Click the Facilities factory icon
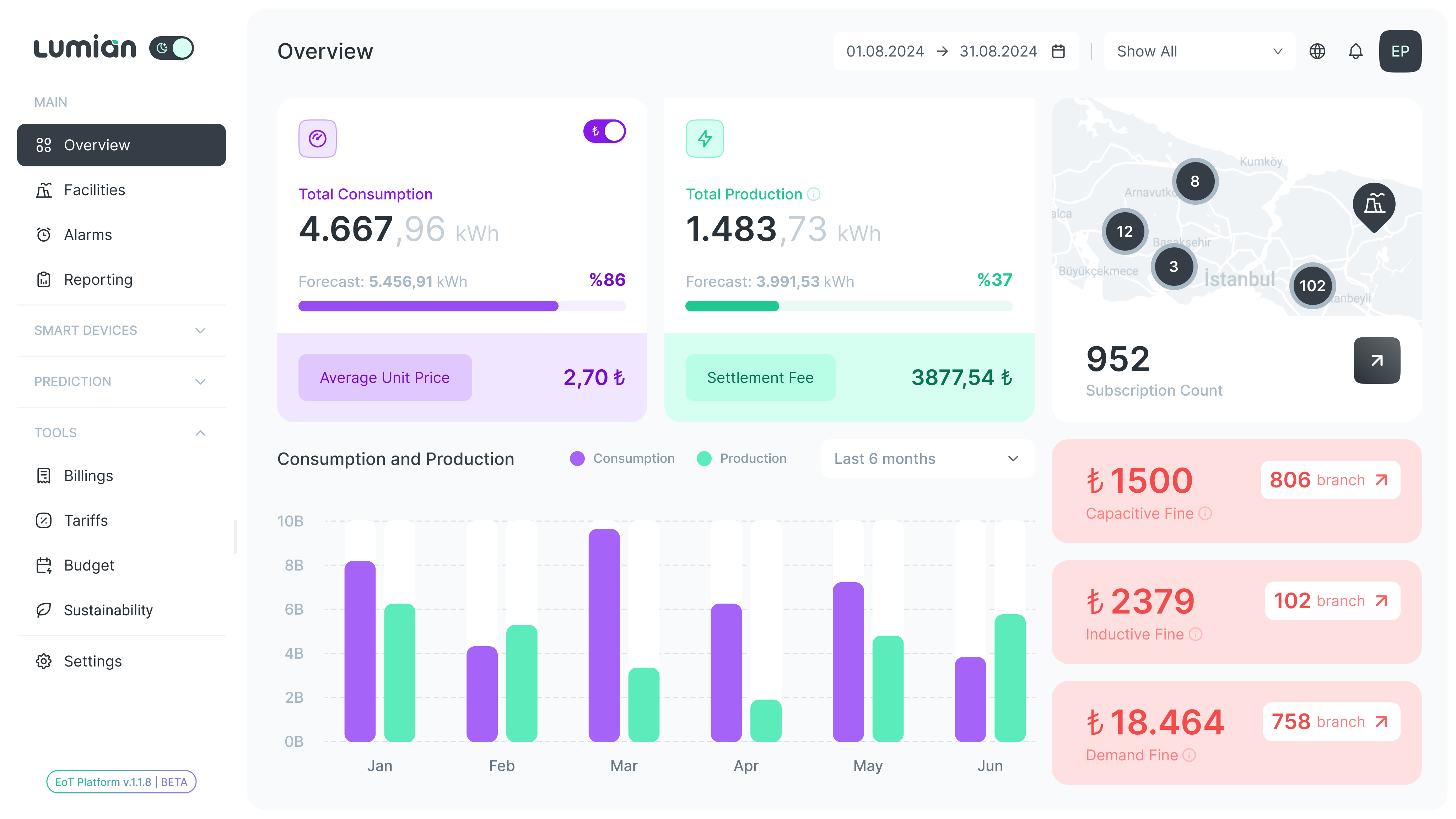The height and width of the screenshot is (819, 1456). 43,190
